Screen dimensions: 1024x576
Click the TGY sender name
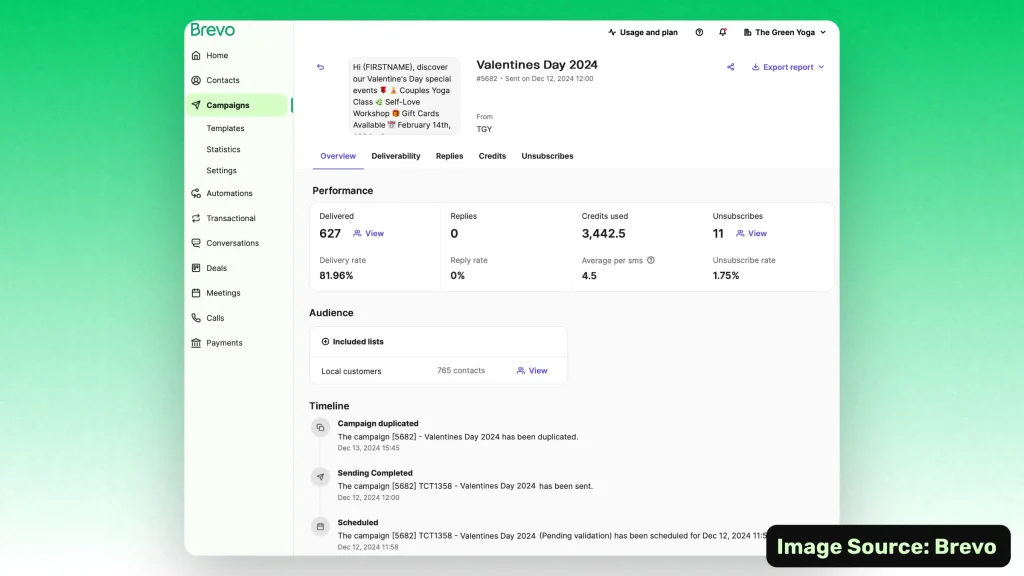[x=484, y=129]
